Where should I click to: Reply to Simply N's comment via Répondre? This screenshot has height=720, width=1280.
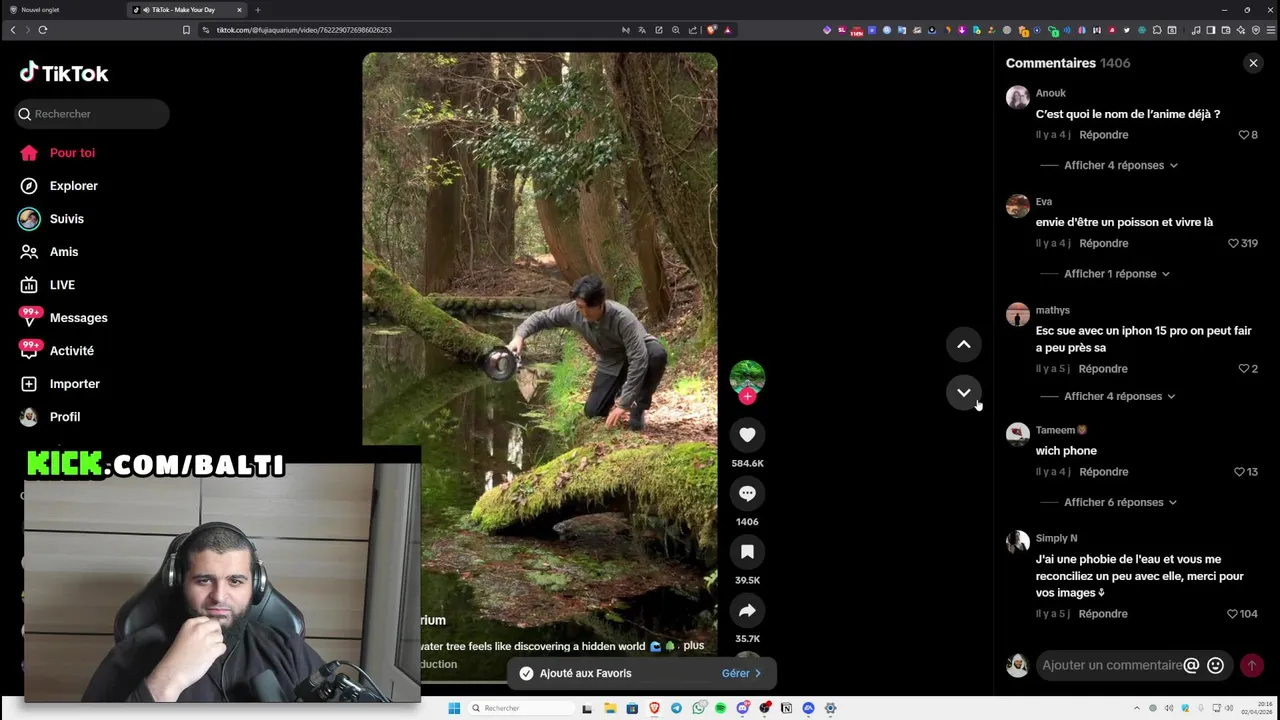click(1103, 614)
